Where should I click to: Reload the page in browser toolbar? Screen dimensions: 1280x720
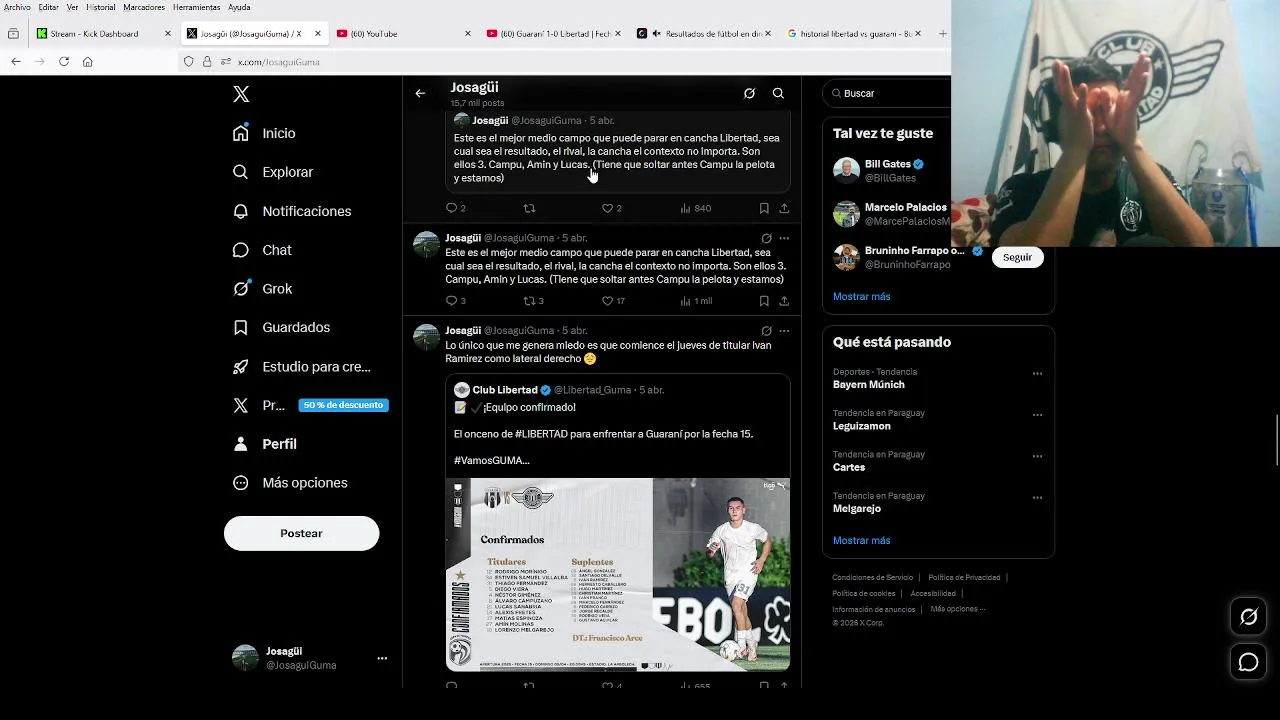click(x=64, y=61)
